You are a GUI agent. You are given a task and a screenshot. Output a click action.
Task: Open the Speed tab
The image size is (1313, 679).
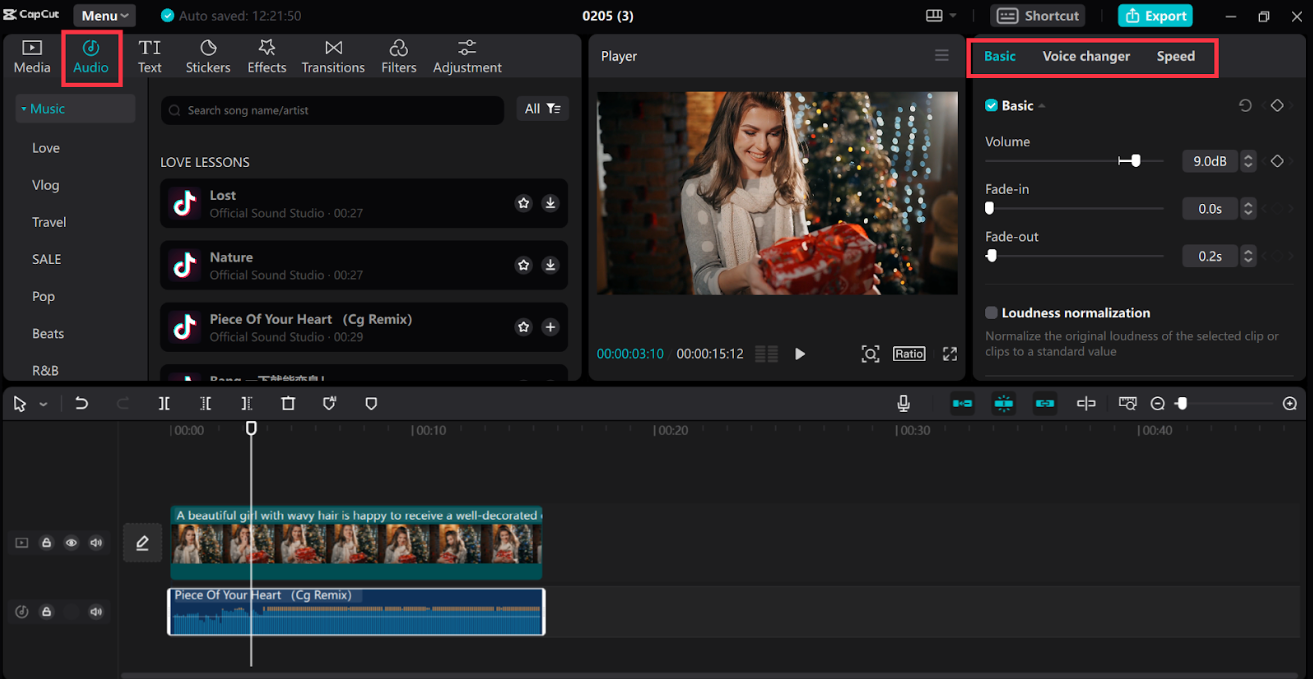1176,56
